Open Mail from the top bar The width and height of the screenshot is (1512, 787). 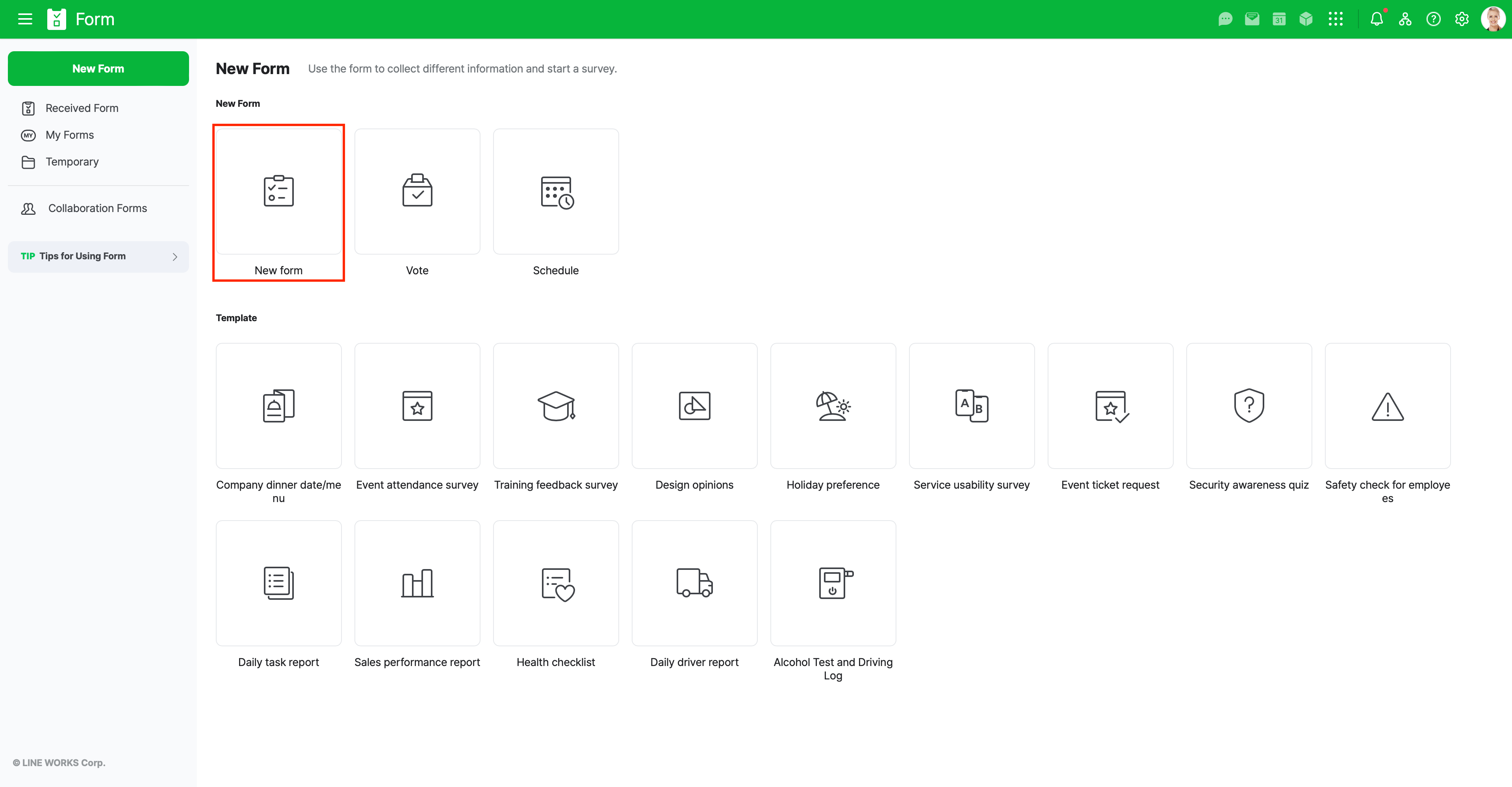pos(1252,19)
